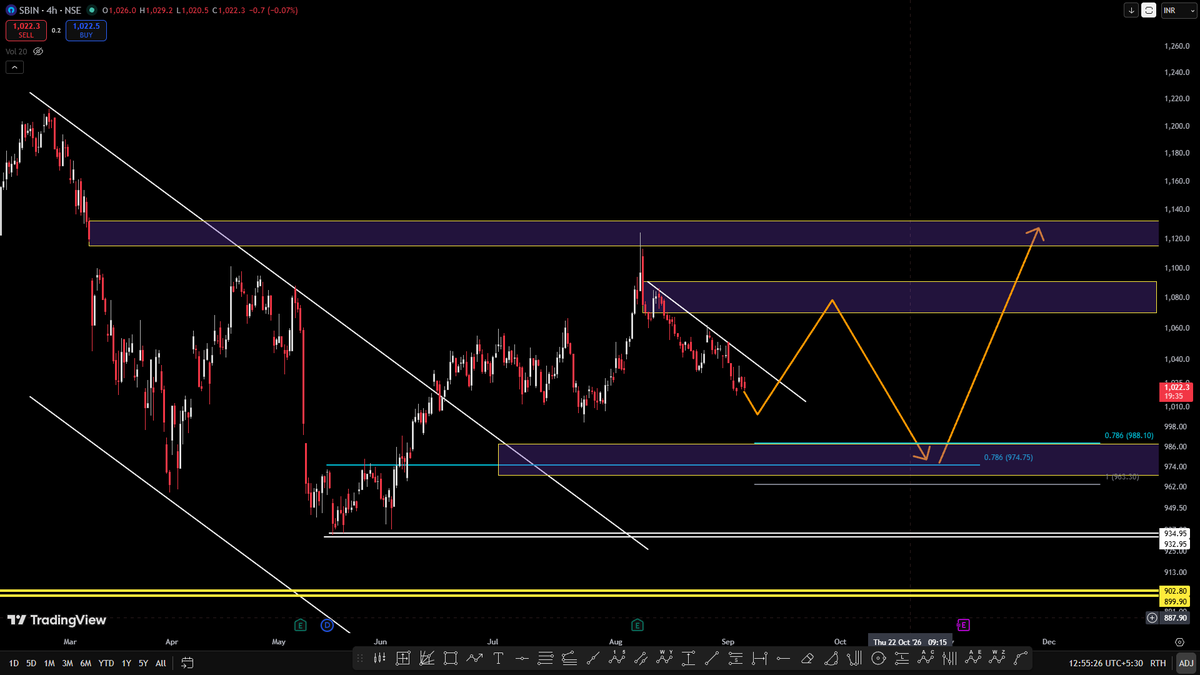Select the parallel horizontal lines tool
The image size is (1200, 675).
coord(545,658)
